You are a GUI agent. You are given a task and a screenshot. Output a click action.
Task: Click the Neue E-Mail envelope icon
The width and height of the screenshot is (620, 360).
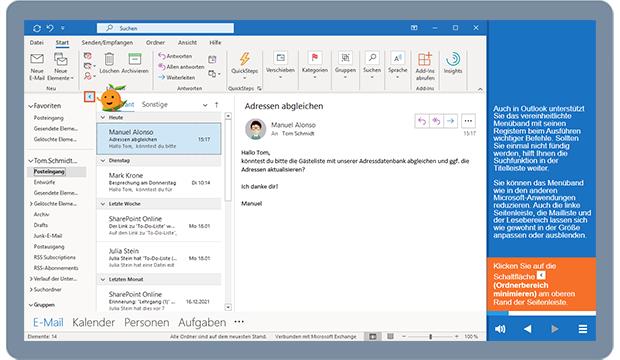point(37,59)
